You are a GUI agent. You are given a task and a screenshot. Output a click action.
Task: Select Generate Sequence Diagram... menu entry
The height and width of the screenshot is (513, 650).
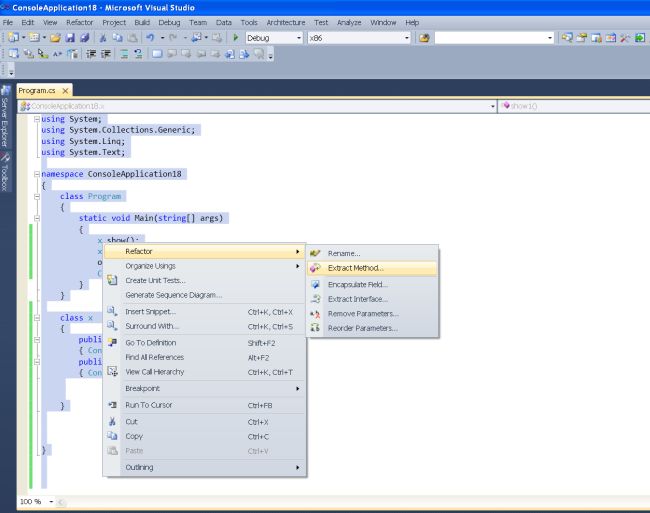coord(205,295)
